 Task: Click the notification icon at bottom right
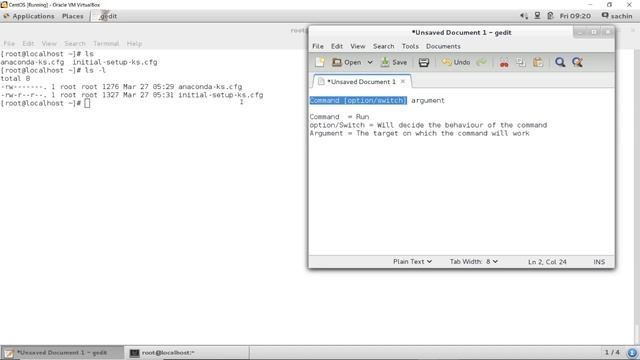(632, 353)
